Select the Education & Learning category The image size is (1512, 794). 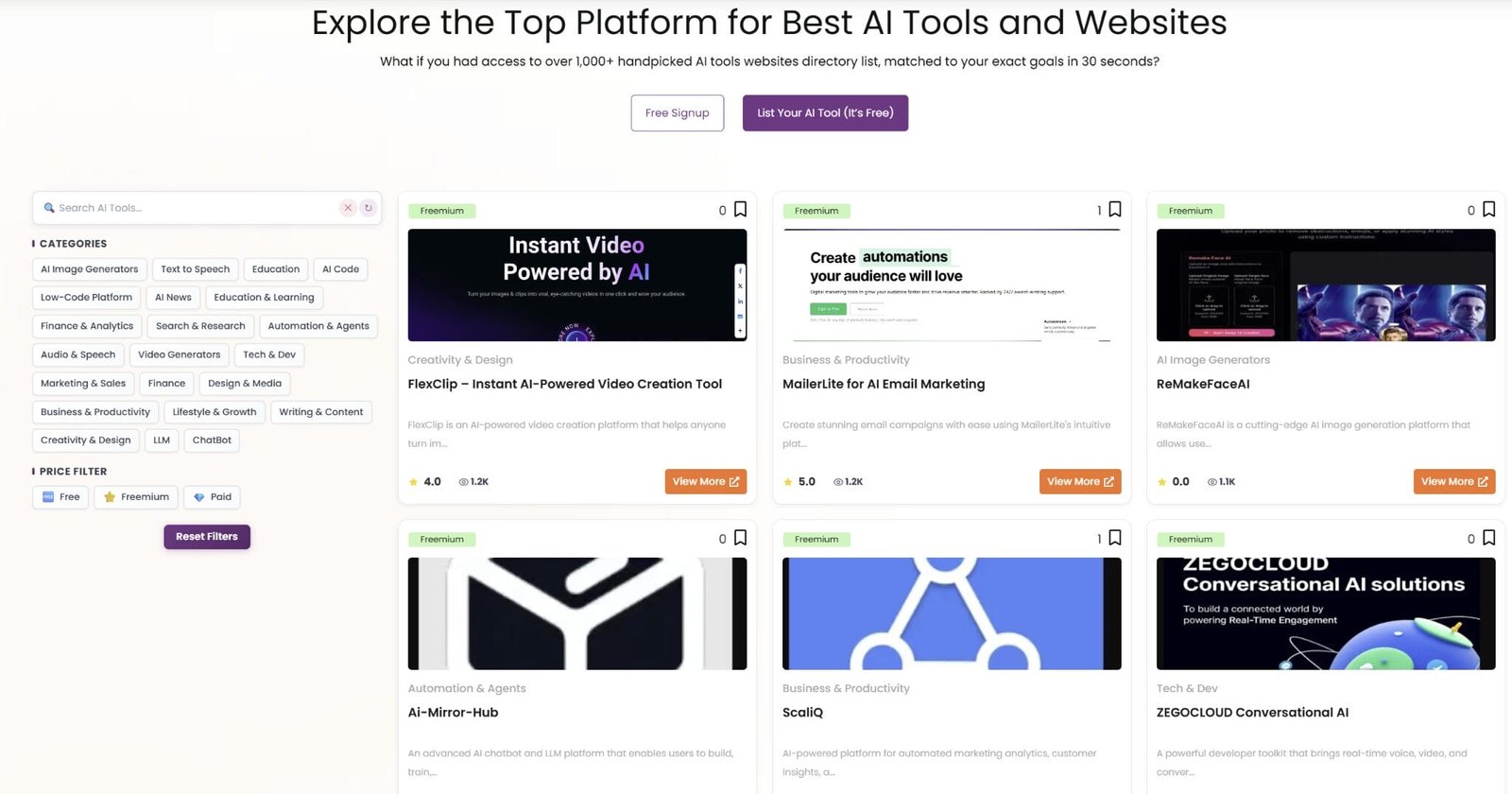(x=265, y=298)
